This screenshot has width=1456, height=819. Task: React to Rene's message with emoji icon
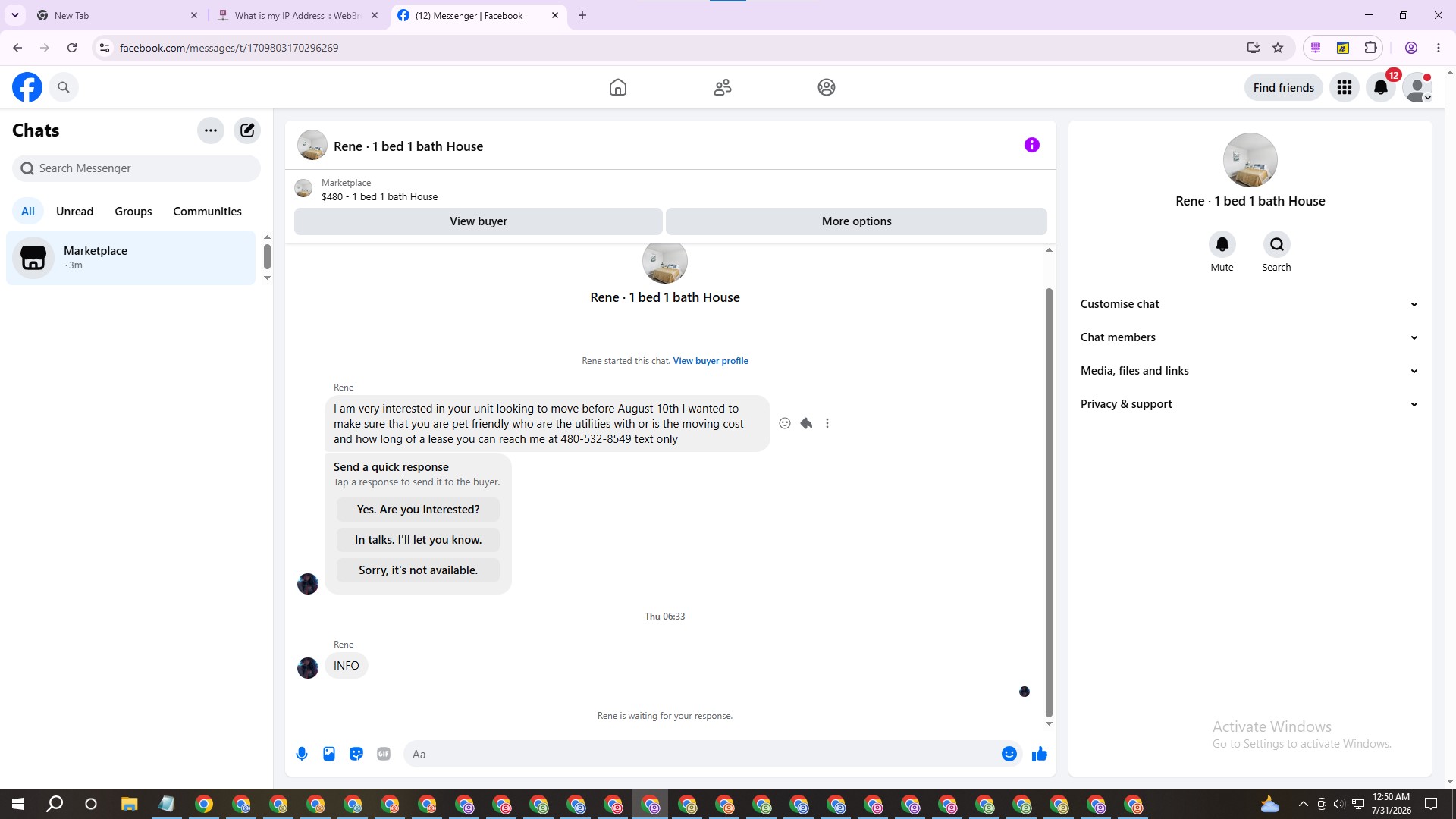coord(785,423)
